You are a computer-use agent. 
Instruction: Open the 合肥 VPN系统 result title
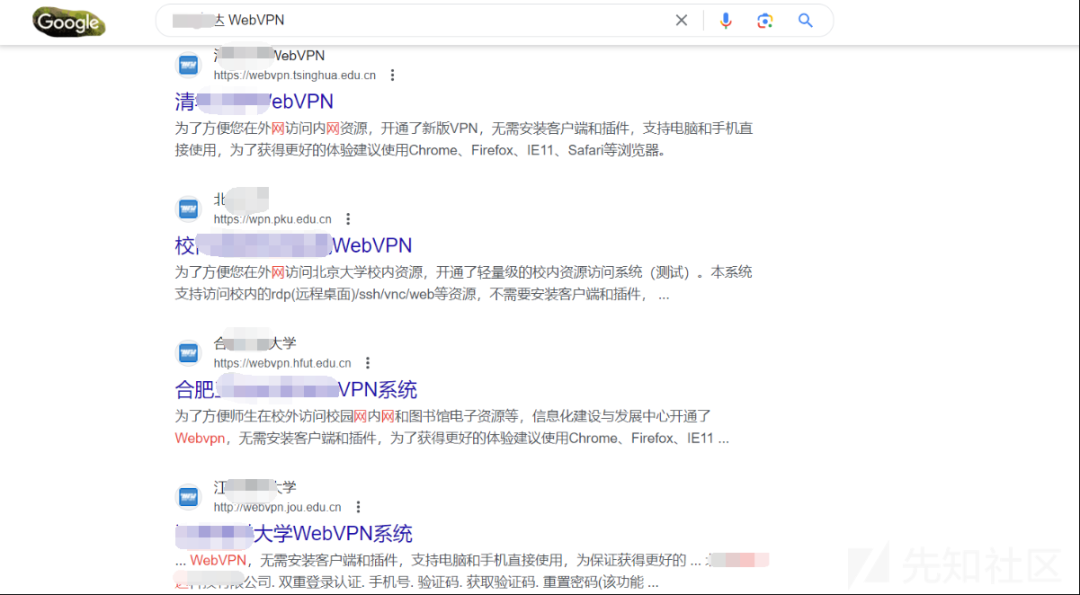296,390
